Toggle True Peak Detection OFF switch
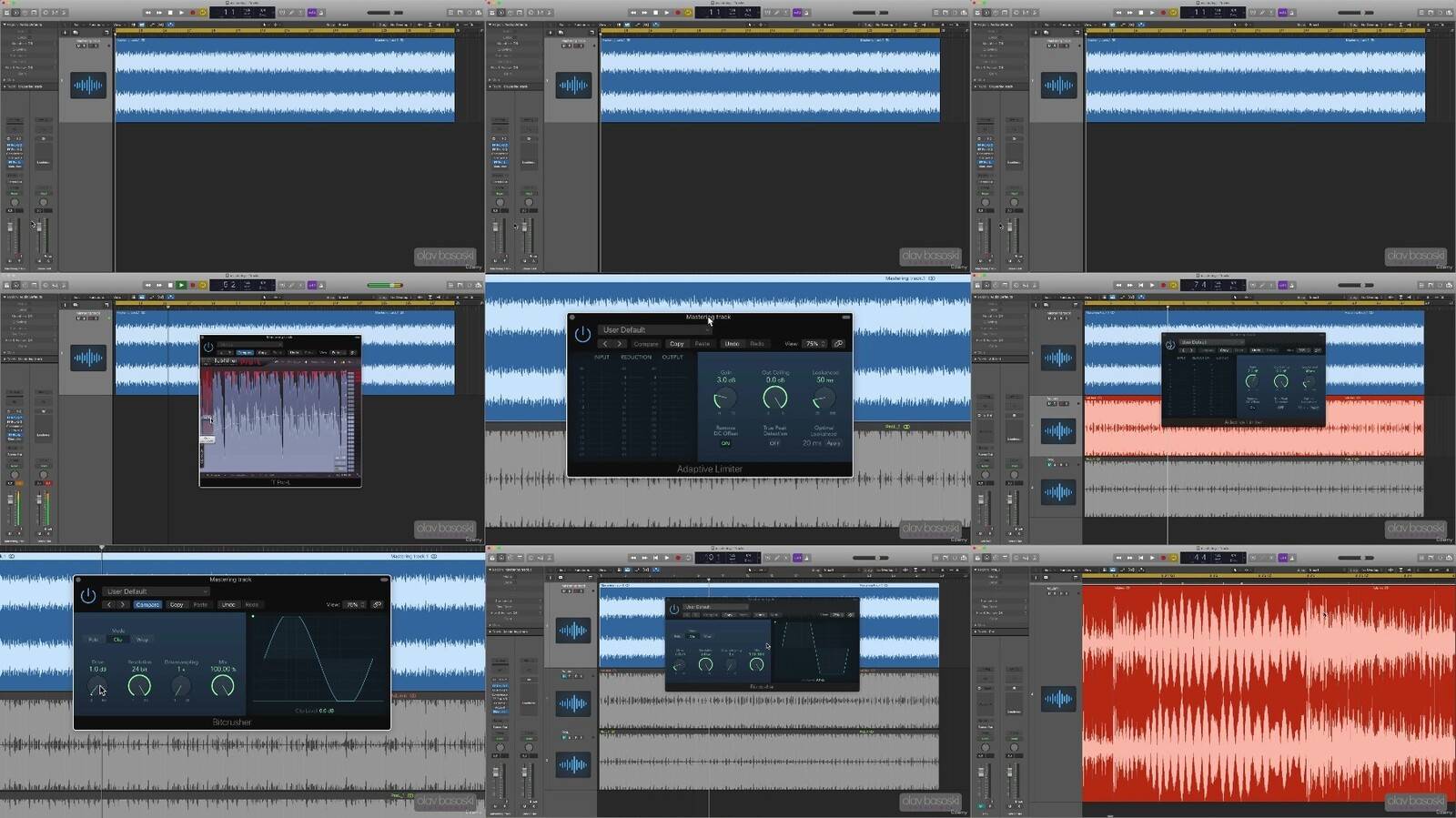This screenshot has width=1456, height=818. [x=774, y=443]
